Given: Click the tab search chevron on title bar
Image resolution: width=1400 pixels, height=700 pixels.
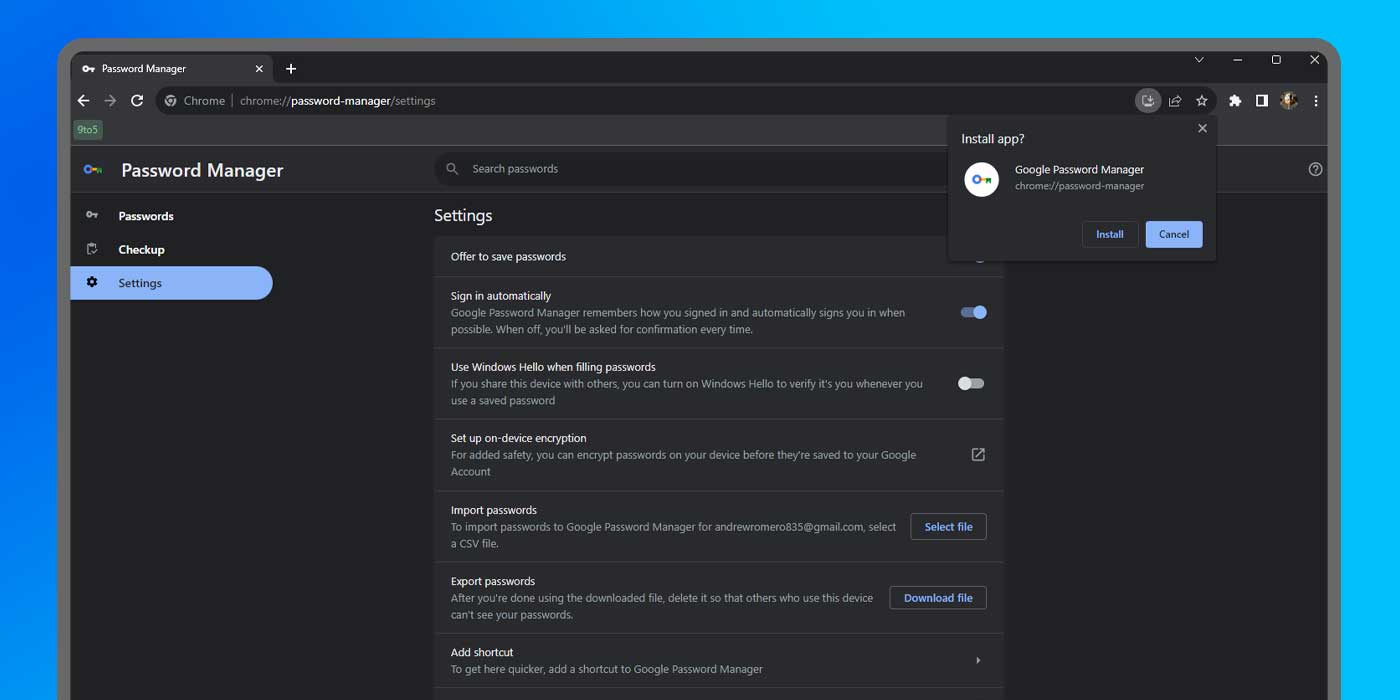Looking at the screenshot, I should point(1199,60).
